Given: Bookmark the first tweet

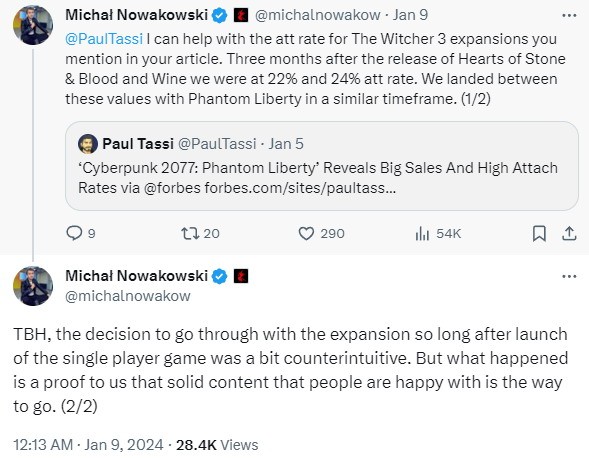Looking at the screenshot, I should [539, 233].
